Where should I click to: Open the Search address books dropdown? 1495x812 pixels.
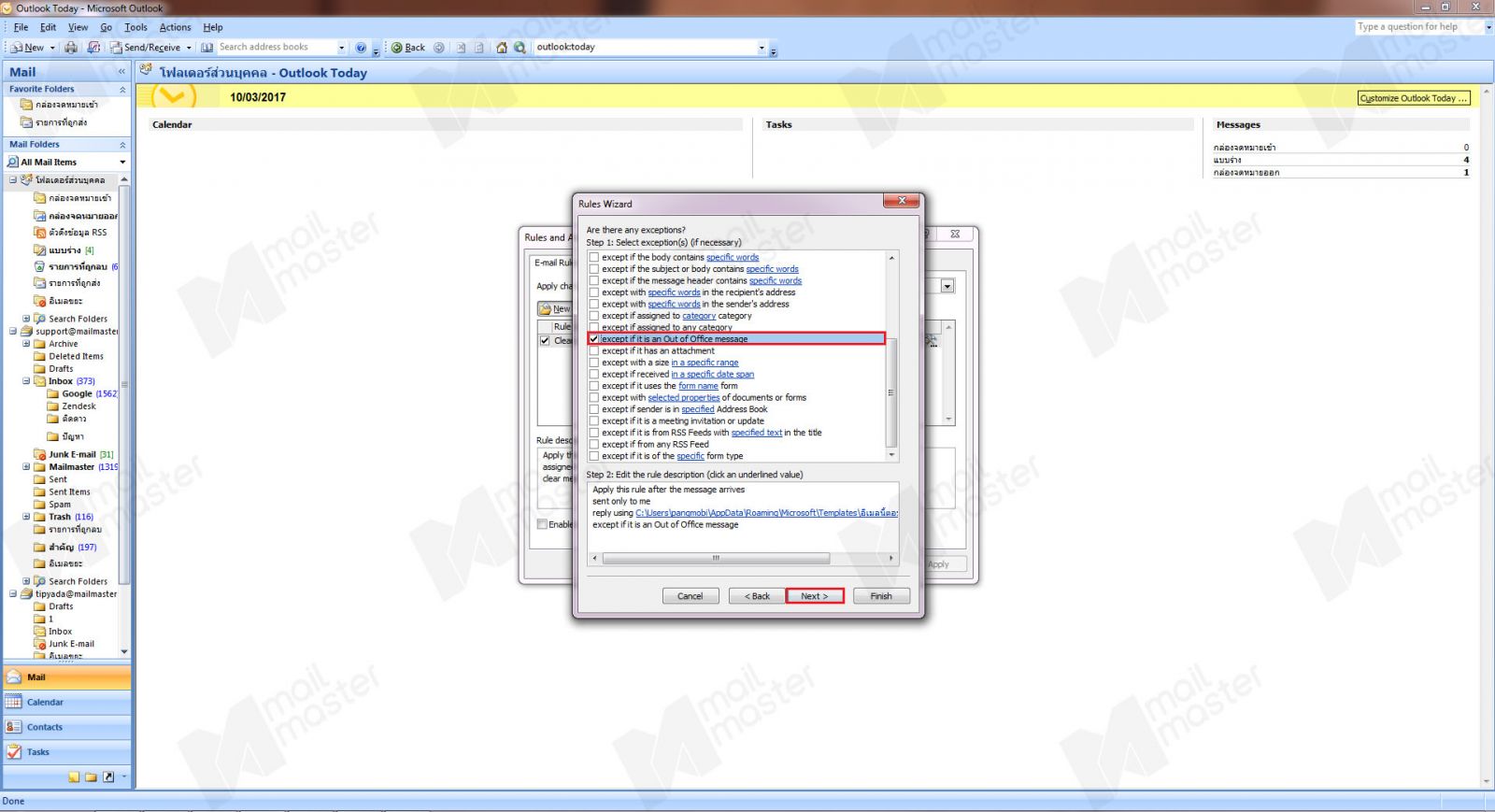tap(341, 47)
